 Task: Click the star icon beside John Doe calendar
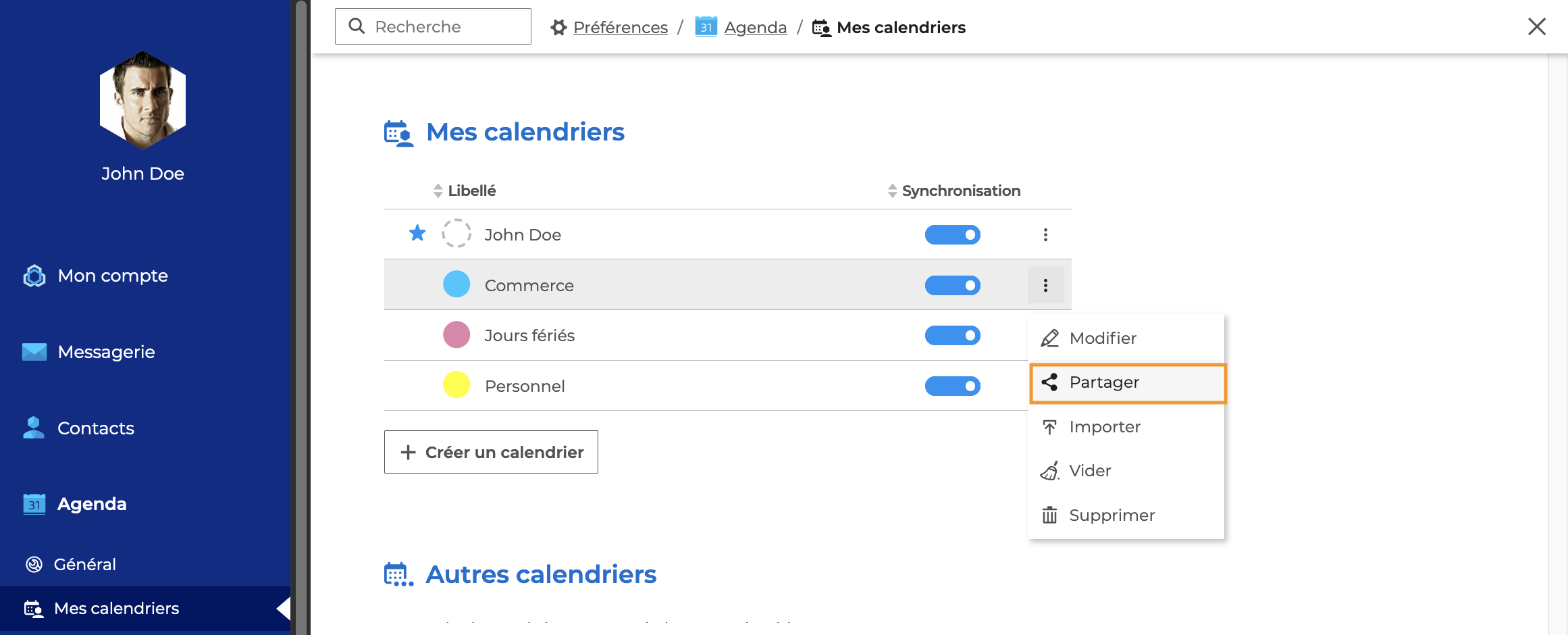pyautogui.click(x=417, y=234)
